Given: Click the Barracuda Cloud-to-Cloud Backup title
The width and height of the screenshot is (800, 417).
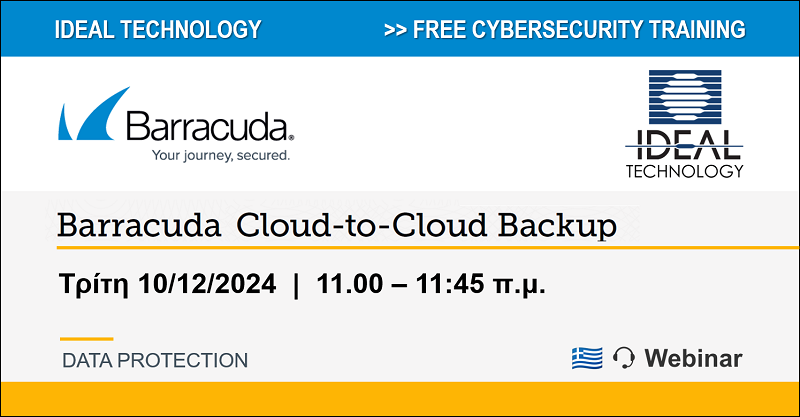Looking at the screenshot, I should point(337,226).
